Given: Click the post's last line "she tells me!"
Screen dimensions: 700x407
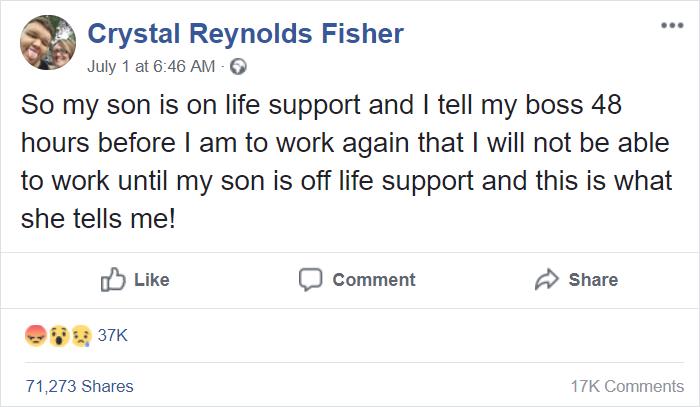Looking at the screenshot, I should point(99,219).
